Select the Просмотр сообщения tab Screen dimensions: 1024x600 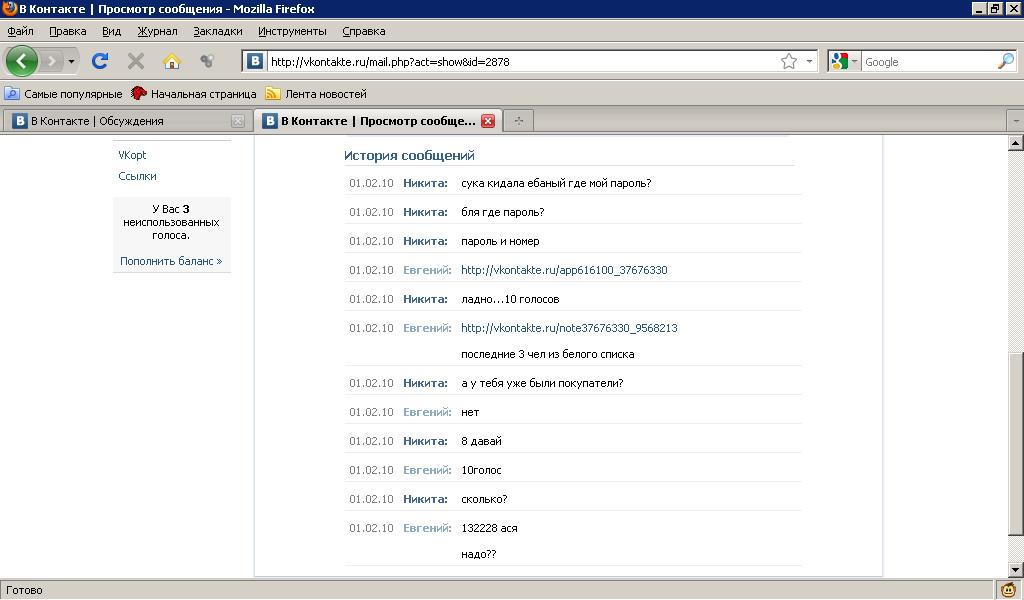[377, 121]
